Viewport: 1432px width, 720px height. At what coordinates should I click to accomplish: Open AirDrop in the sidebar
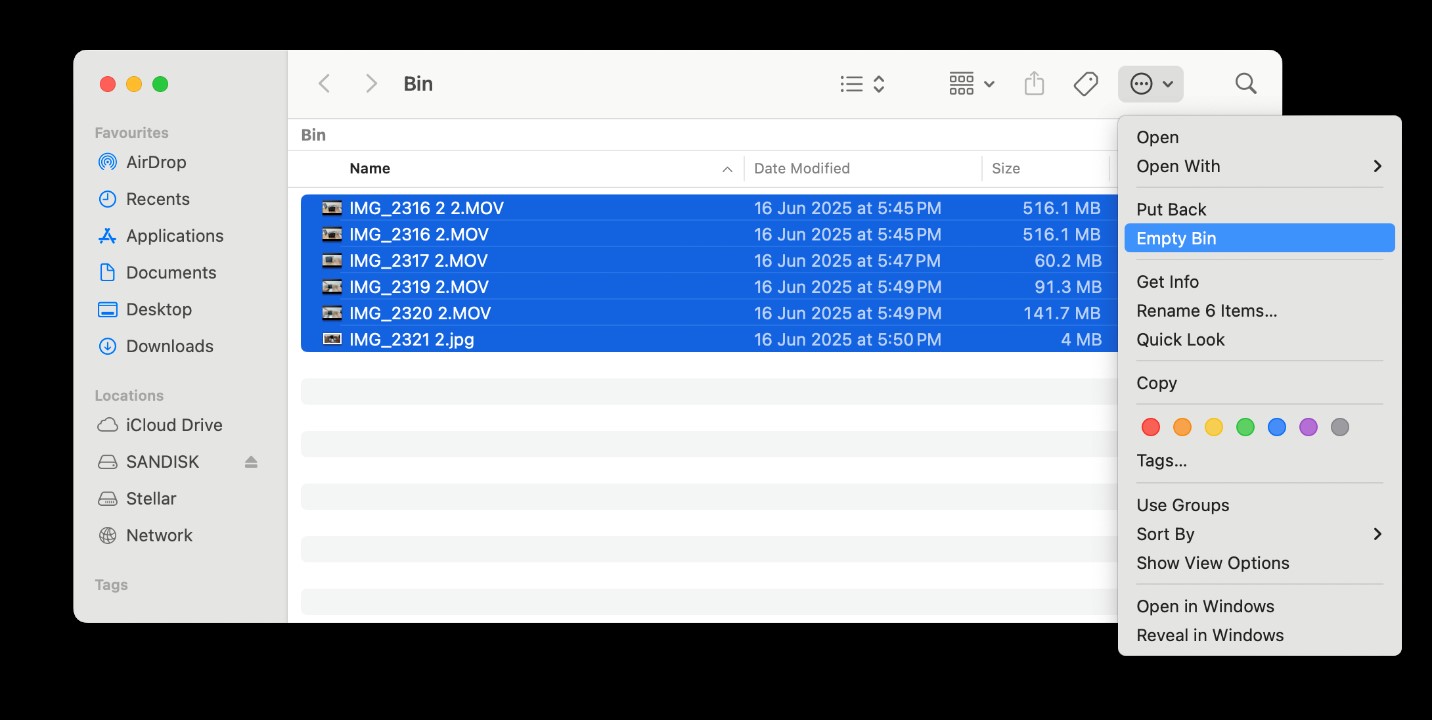pos(155,162)
